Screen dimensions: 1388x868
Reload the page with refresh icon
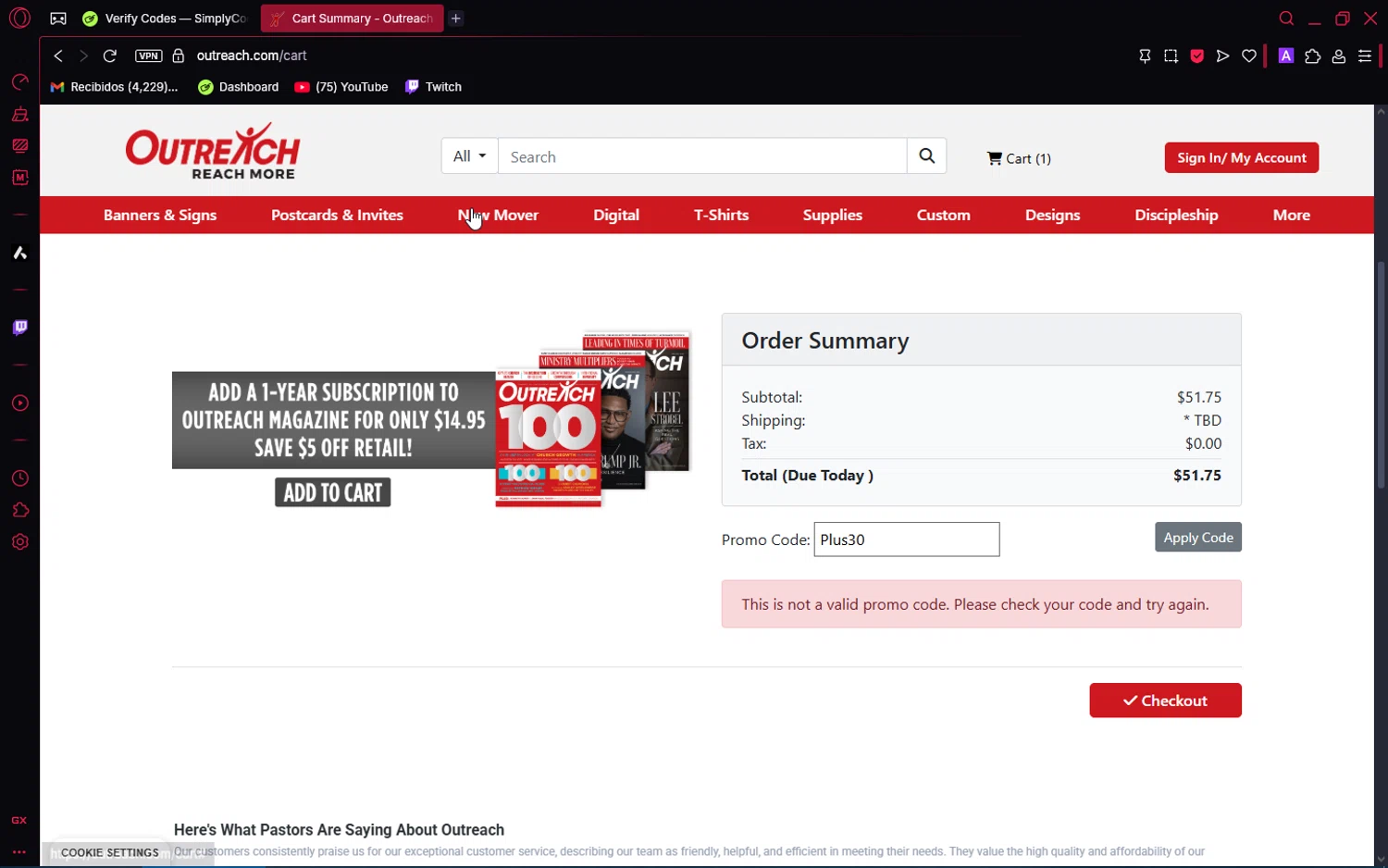coord(109,56)
